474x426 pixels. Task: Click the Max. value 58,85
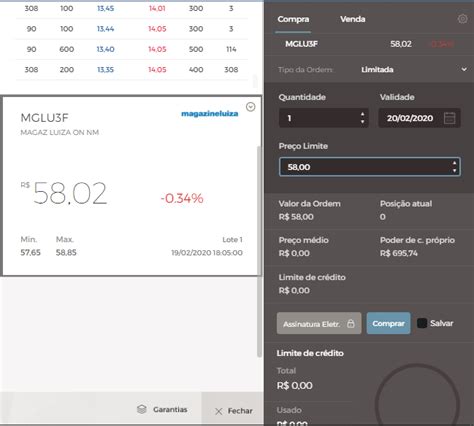[66, 253]
